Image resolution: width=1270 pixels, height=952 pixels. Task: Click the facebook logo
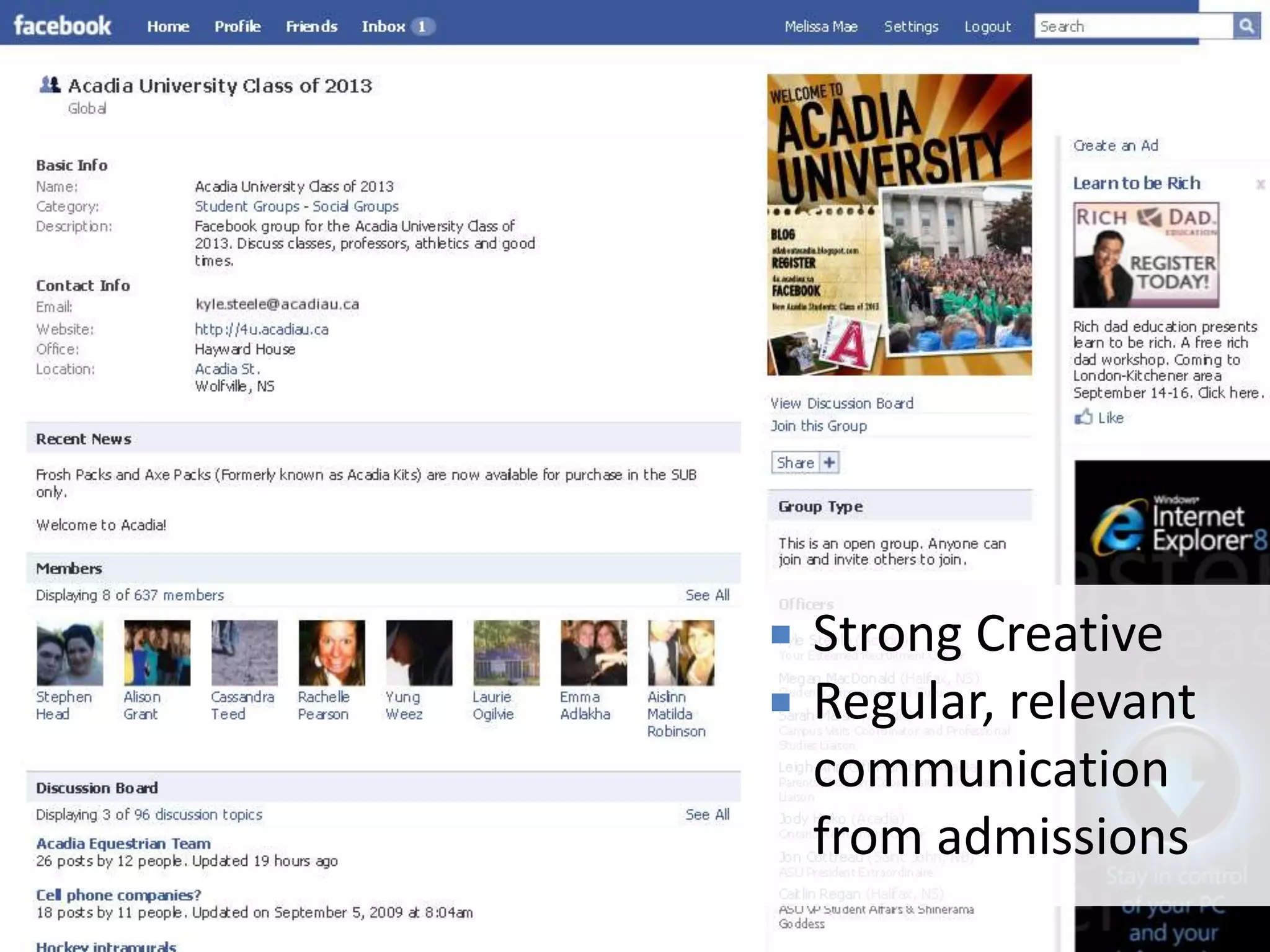point(62,26)
